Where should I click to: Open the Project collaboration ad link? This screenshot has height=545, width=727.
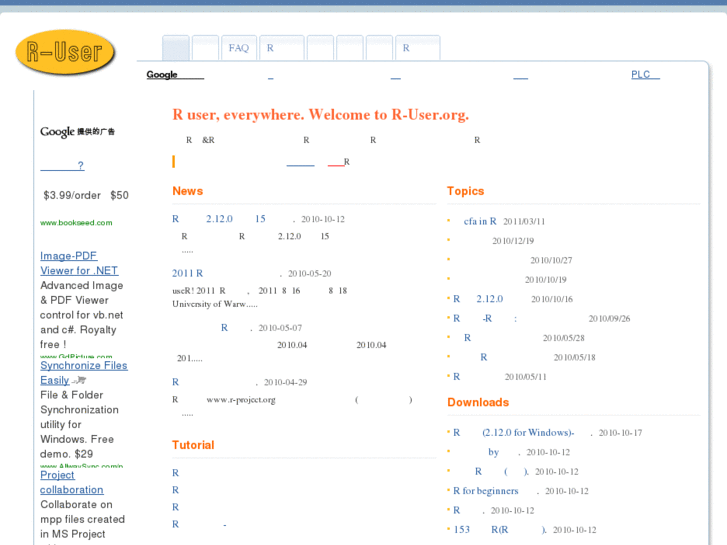71,482
